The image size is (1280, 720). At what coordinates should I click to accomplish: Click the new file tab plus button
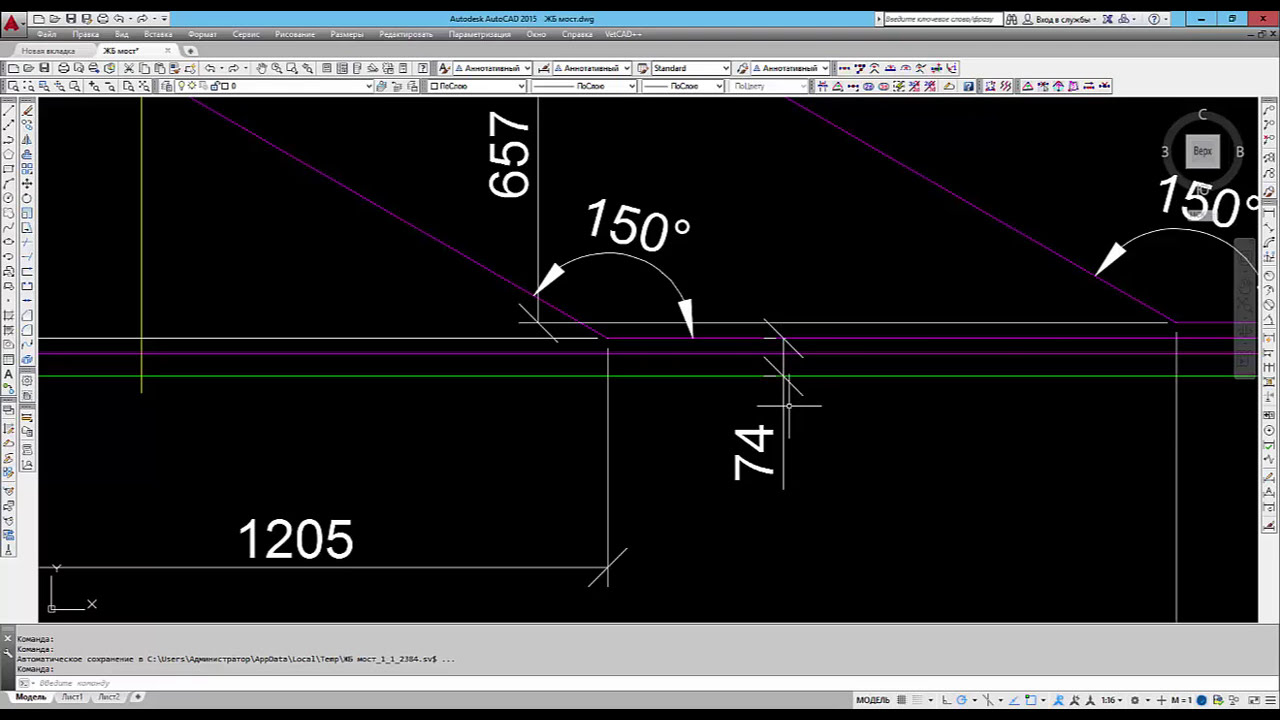190,51
